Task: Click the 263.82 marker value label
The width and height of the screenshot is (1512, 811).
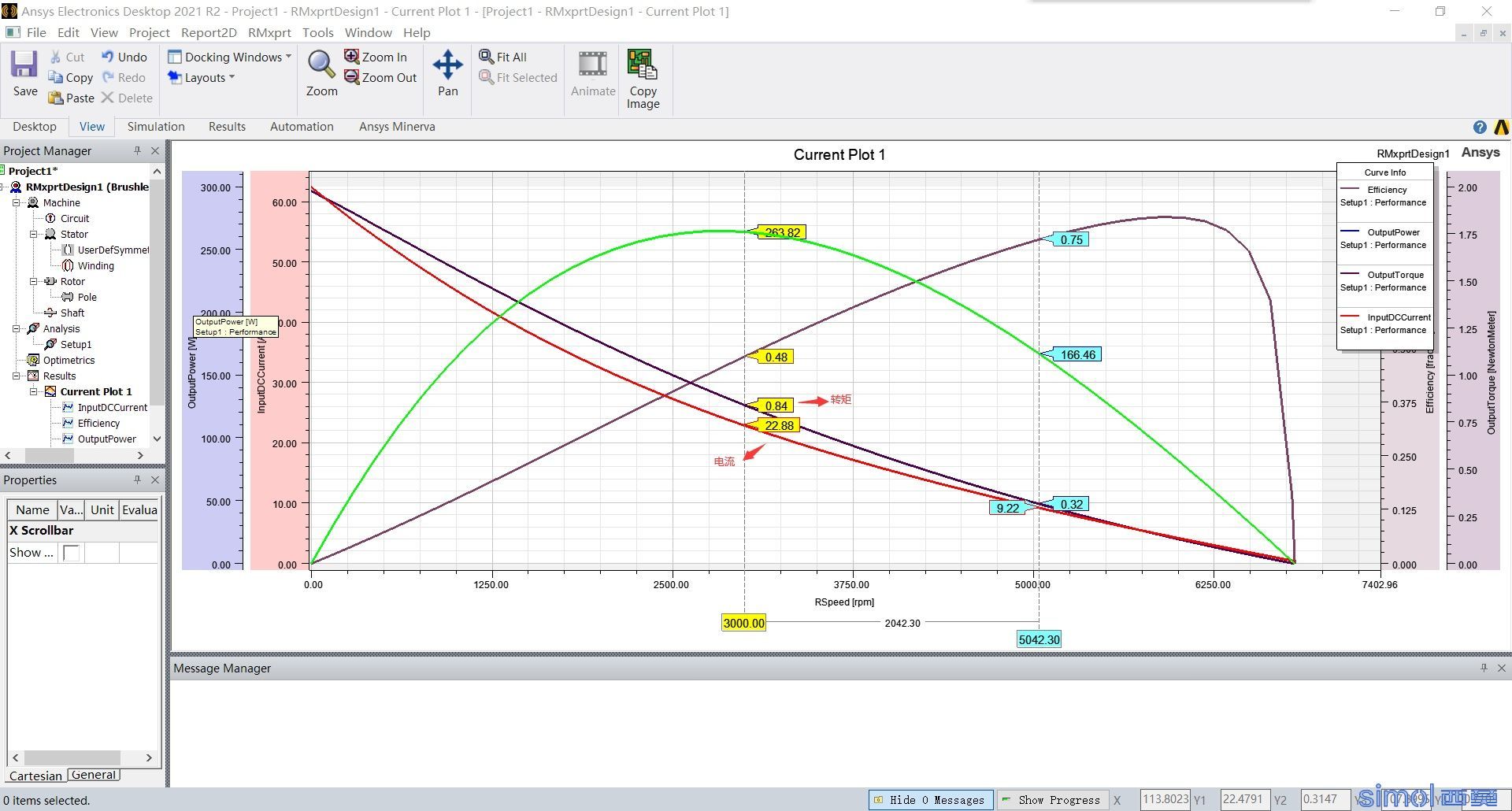Action: pyautogui.click(x=782, y=232)
